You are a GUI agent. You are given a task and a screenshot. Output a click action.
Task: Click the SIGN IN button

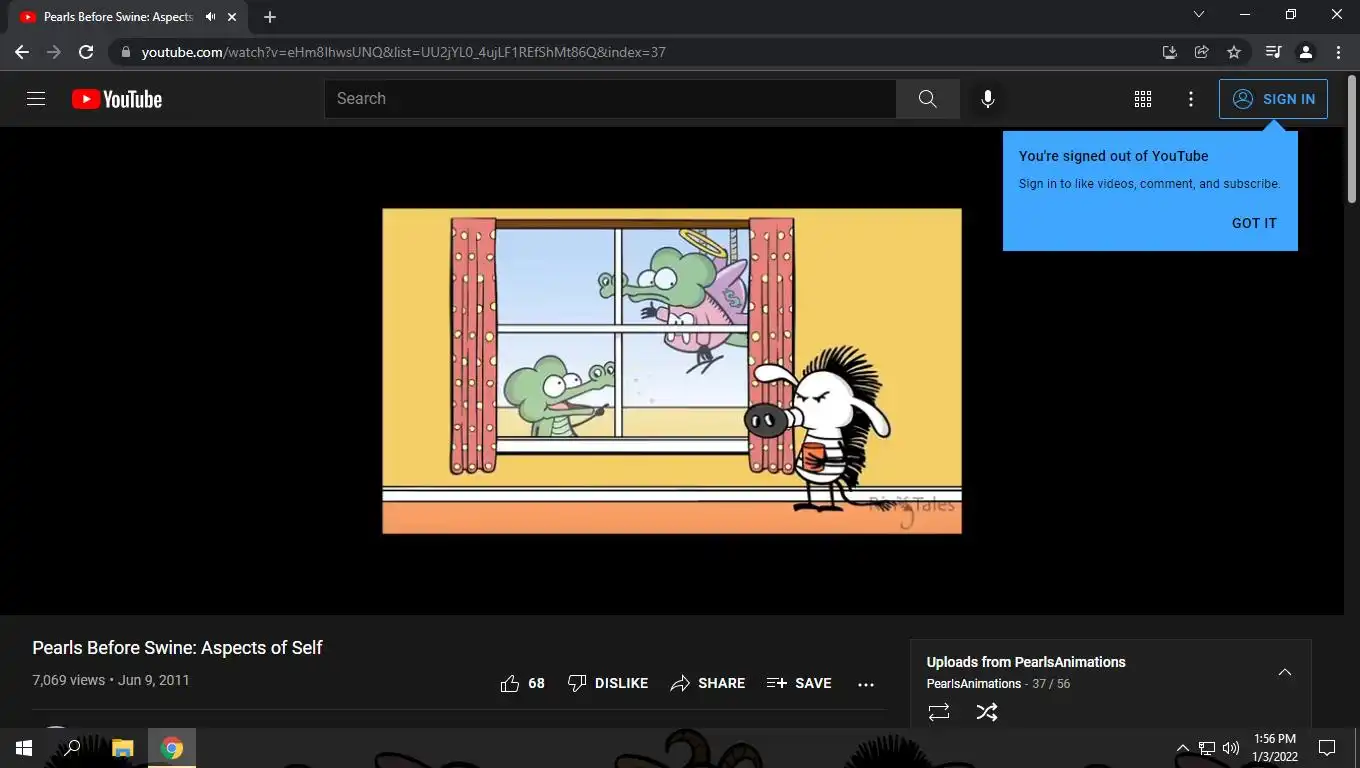click(1273, 99)
